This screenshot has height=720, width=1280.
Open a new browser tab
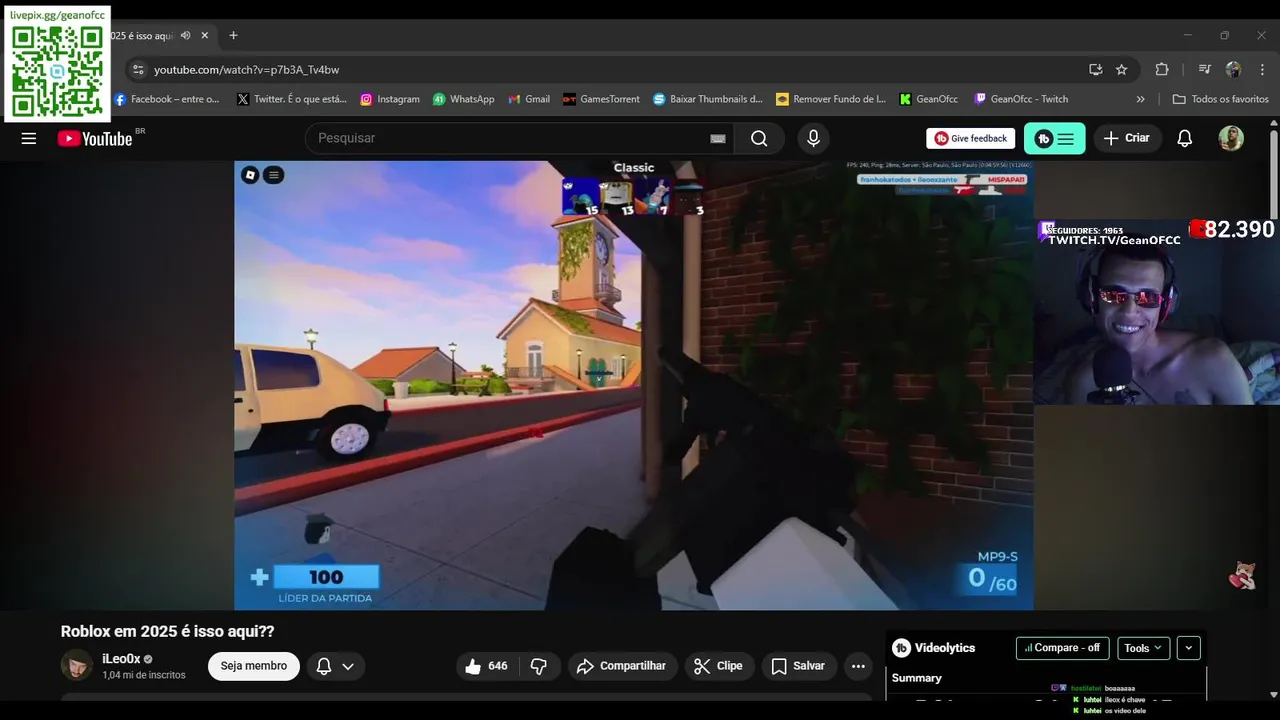(233, 35)
